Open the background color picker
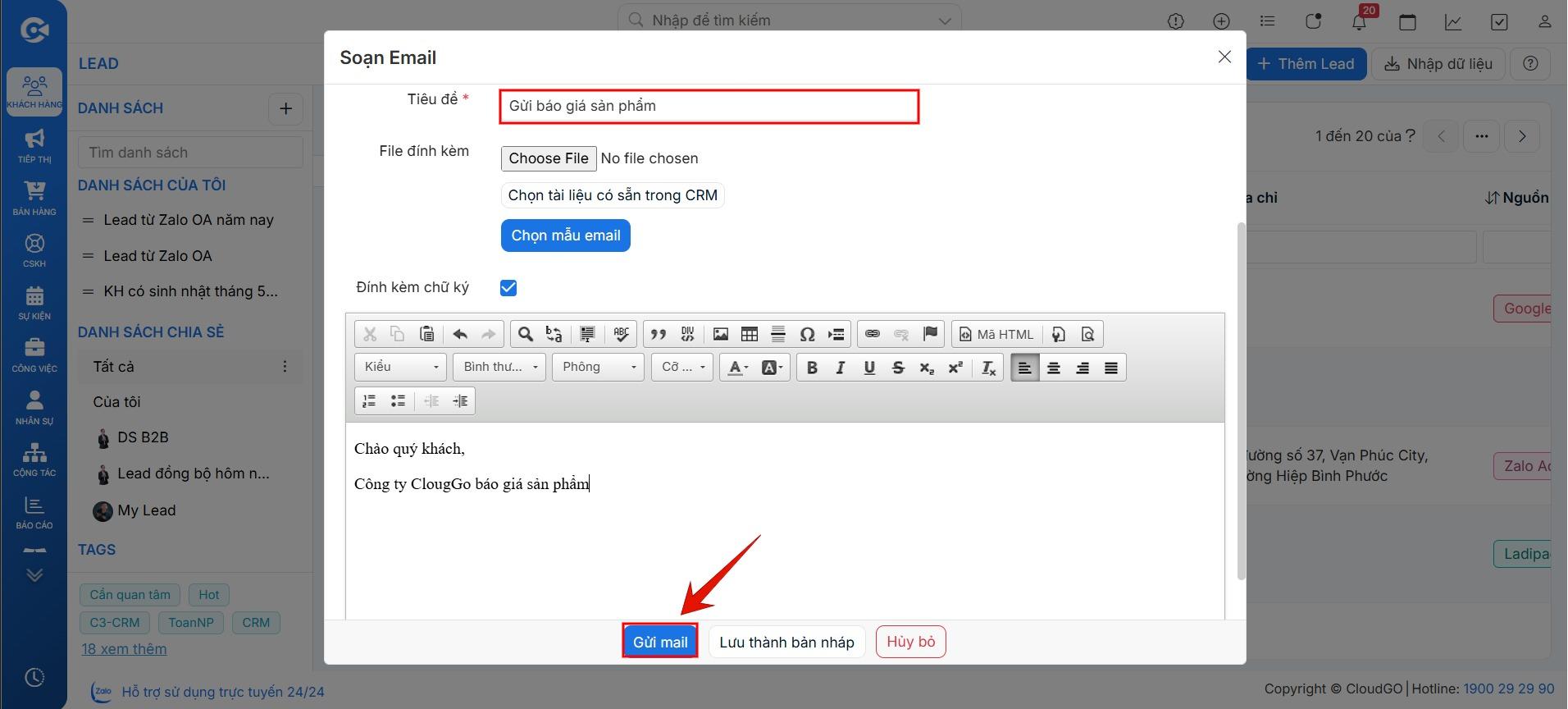1568x709 pixels. [772, 368]
